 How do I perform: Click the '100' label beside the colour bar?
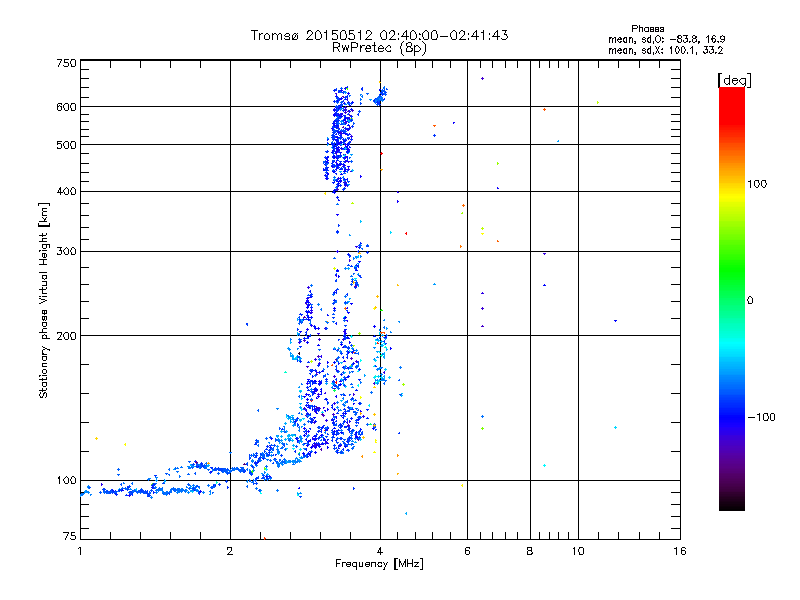[757, 184]
